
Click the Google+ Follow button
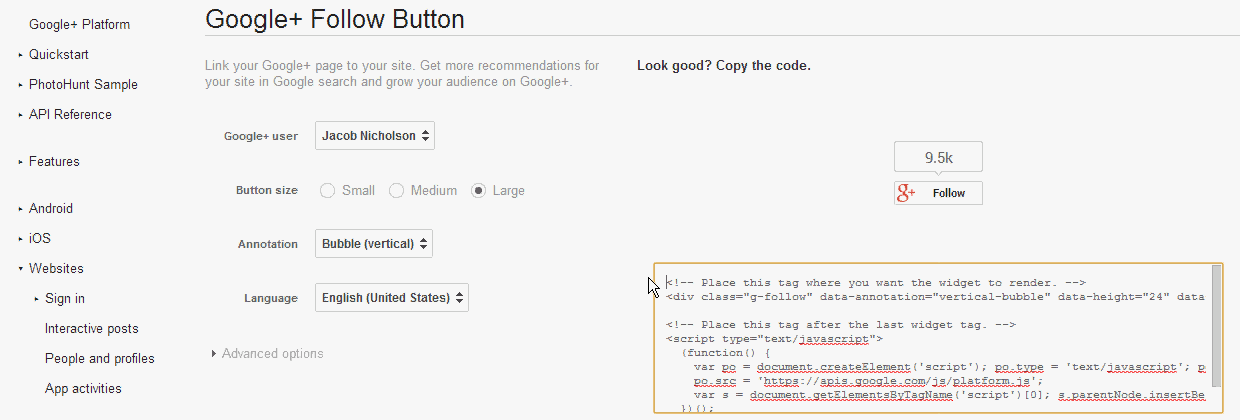click(938, 193)
